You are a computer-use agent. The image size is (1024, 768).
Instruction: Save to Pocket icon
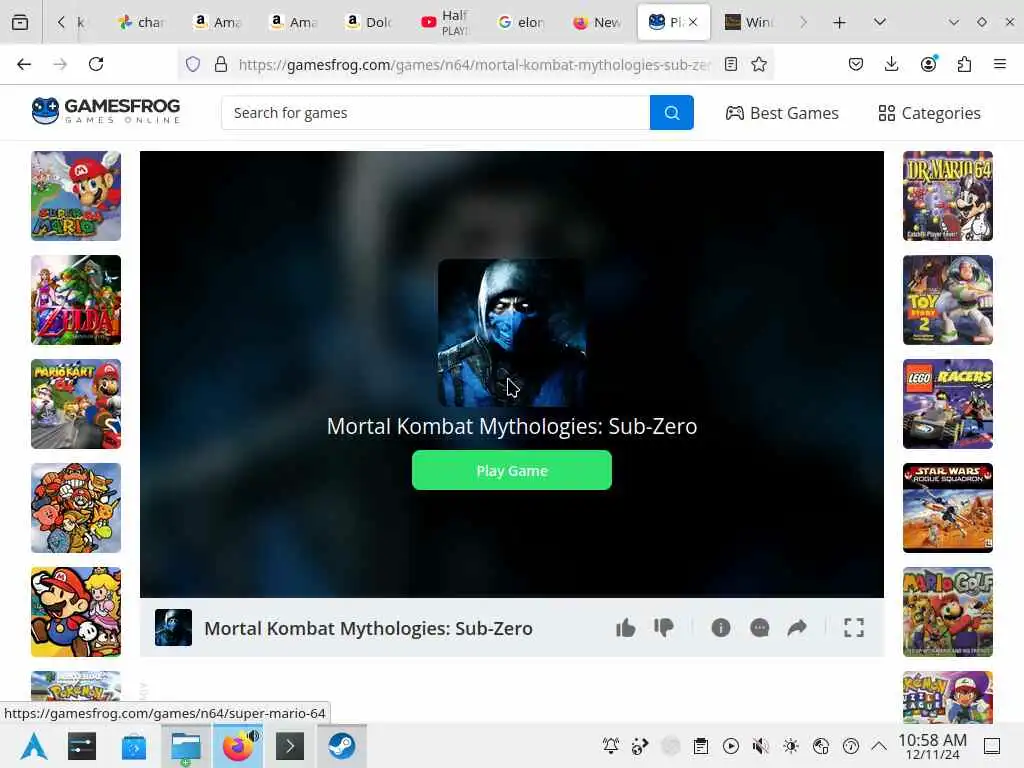(x=856, y=64)
